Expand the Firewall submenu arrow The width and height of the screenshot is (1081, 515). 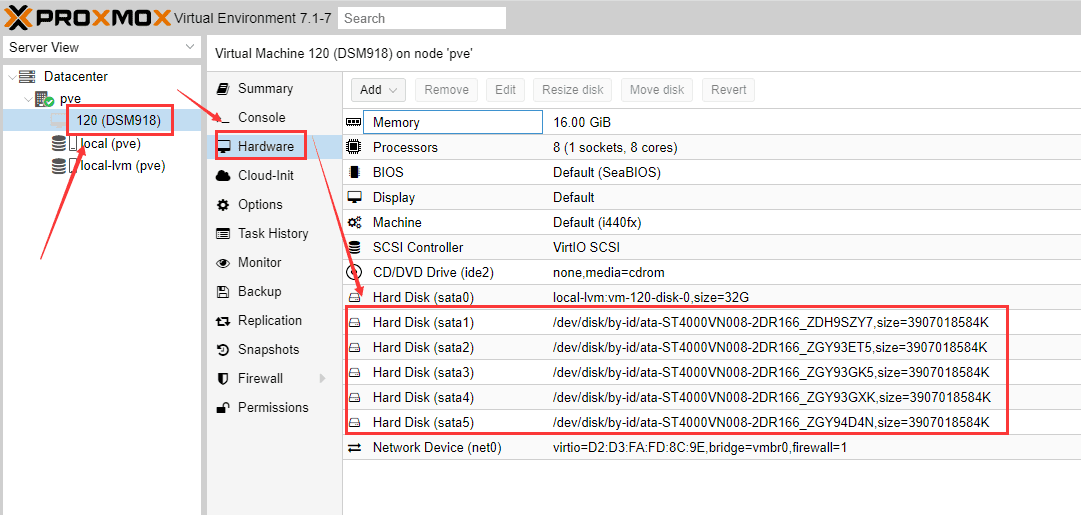(322, 378)
